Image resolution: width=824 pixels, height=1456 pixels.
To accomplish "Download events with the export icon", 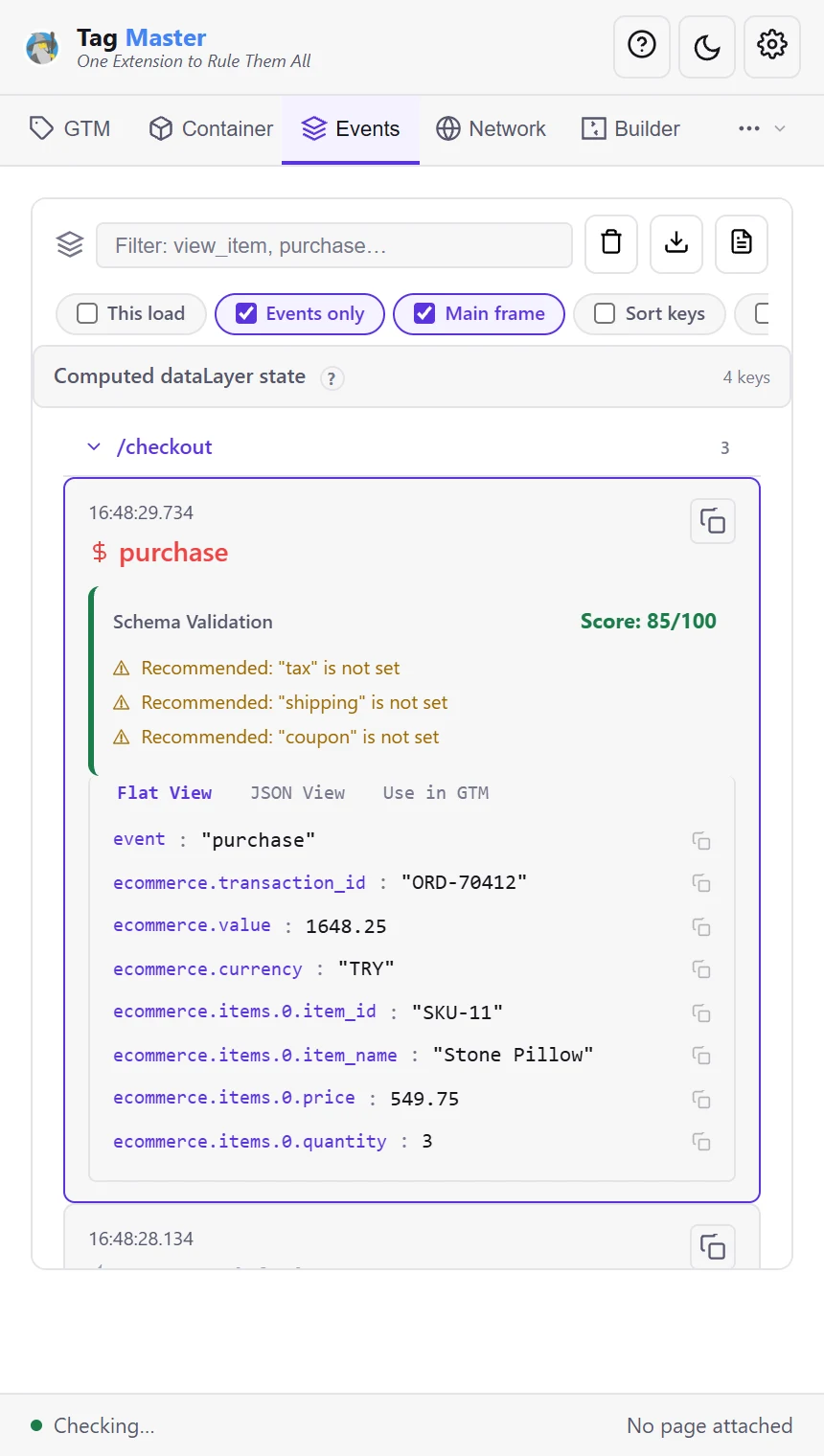I will pyautogui.click(x=676, y=242).
